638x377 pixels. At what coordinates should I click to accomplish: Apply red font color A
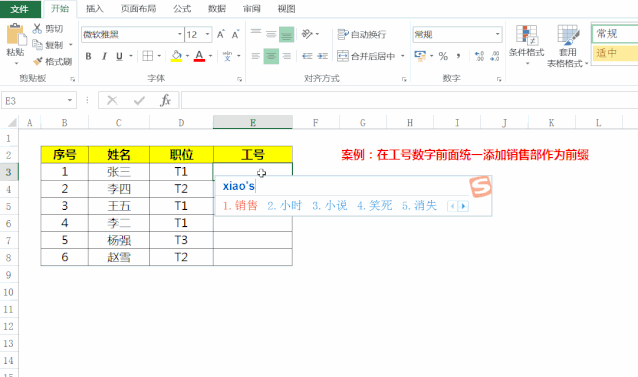pos(199,56)
